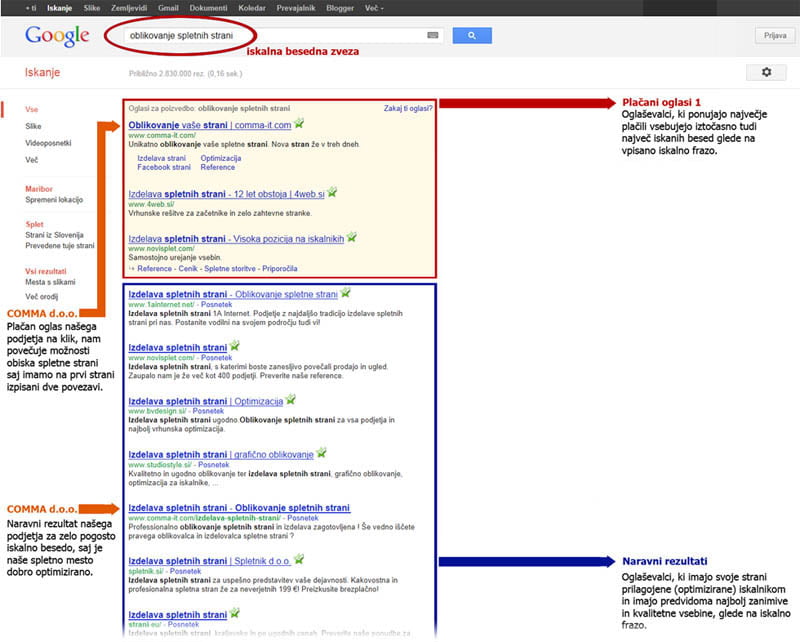Click green star beside comma-it.com ad title

click(299, 124)
